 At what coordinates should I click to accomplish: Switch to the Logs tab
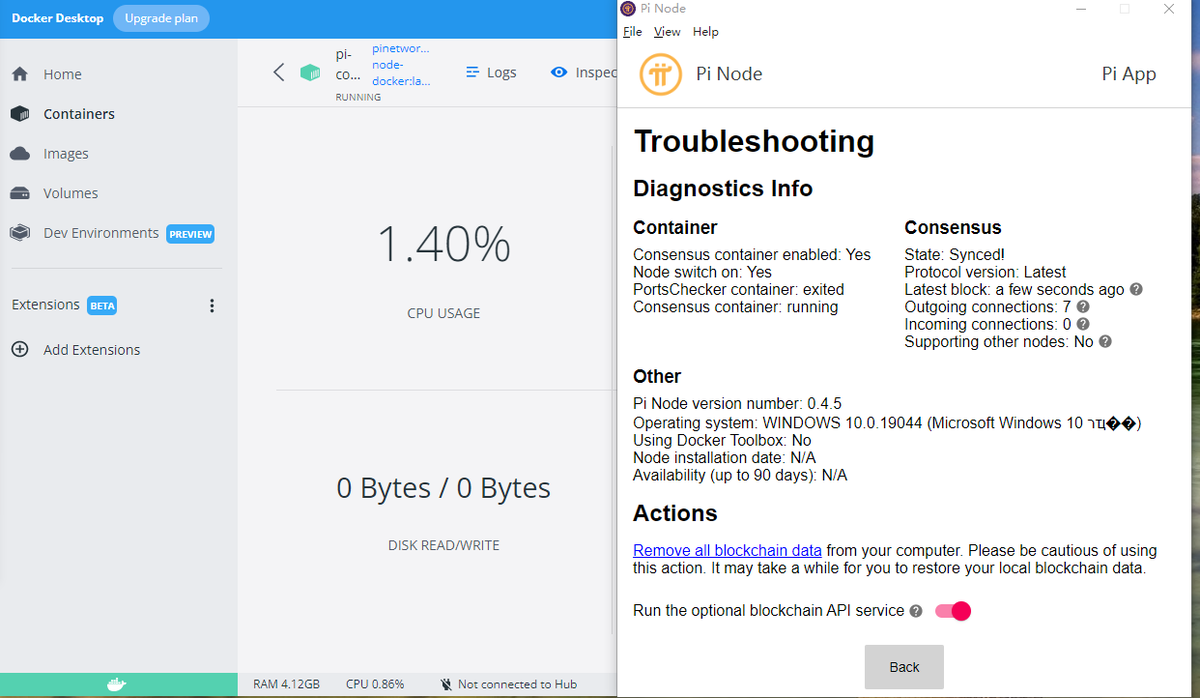click(x=491, y=72)
